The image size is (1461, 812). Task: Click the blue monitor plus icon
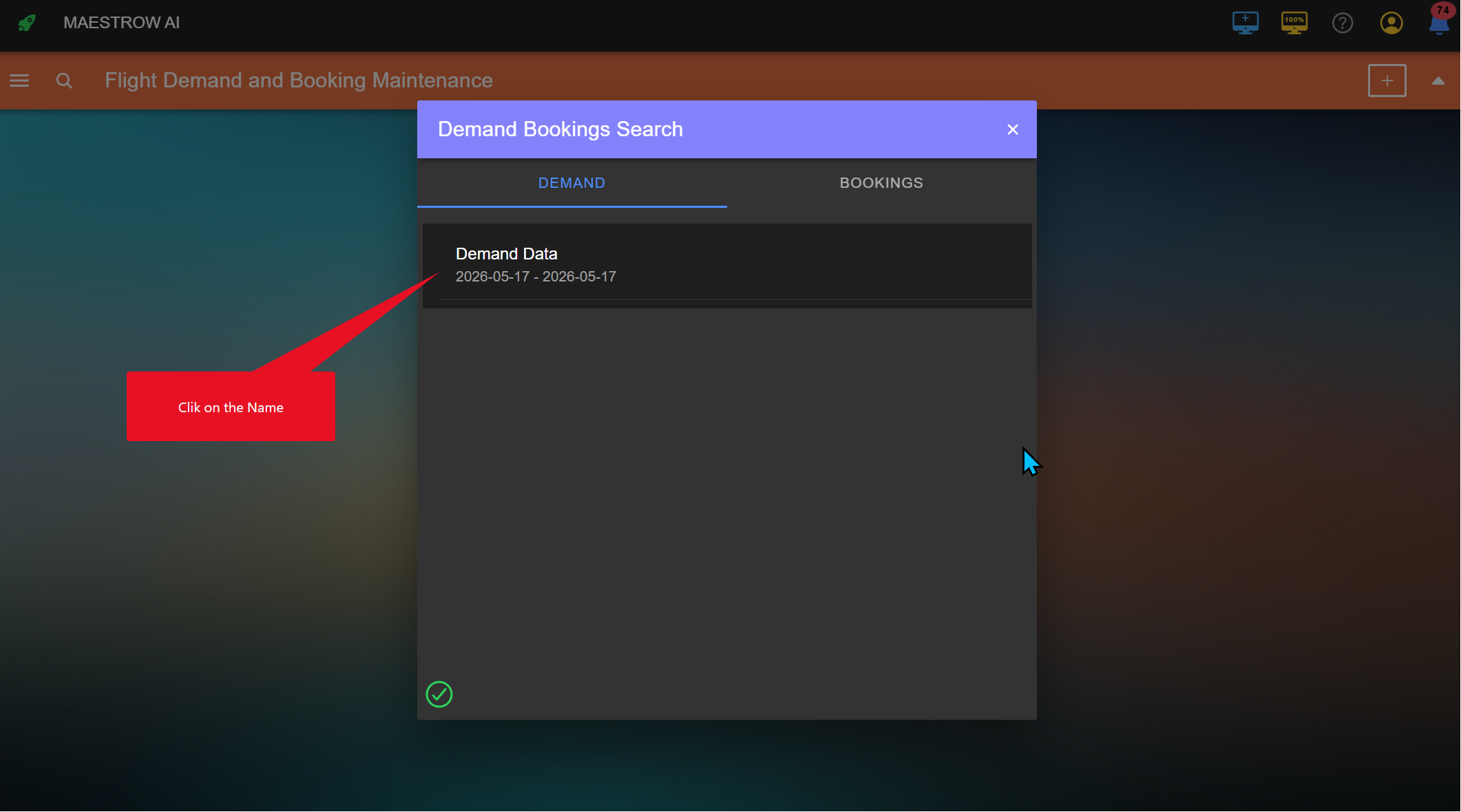[1245, 23]
